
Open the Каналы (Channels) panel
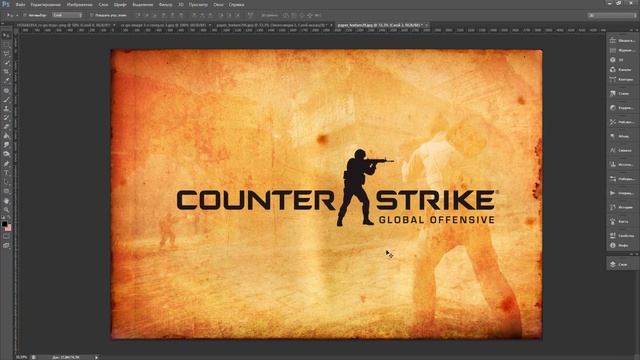621,69
